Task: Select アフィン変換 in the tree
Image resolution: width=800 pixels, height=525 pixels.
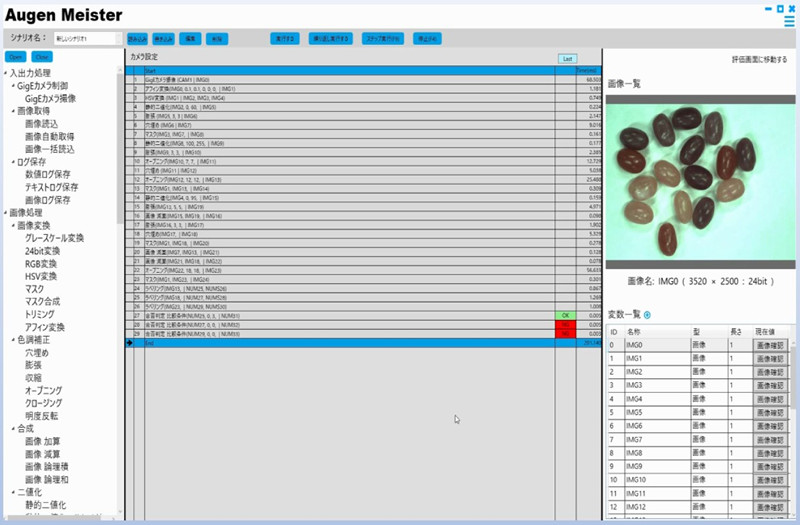Action: click(x=45, y=327)
